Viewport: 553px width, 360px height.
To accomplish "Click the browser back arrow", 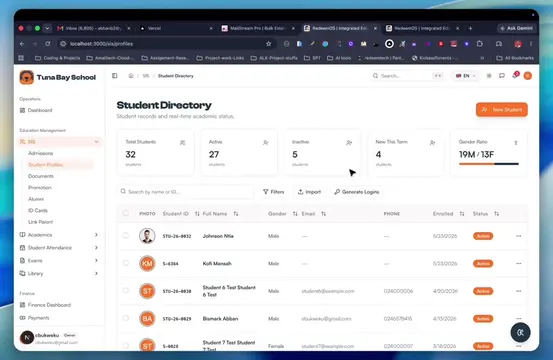I will [22, 44].
